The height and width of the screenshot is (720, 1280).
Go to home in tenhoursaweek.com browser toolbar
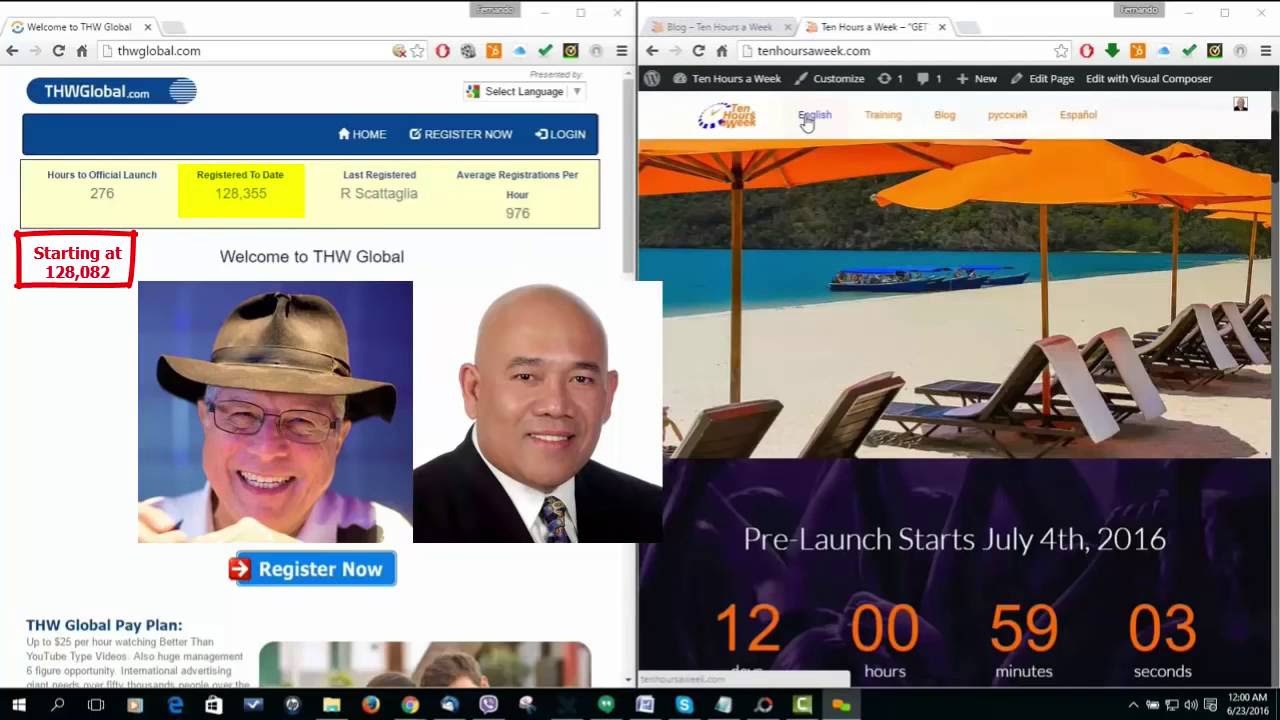[x=722, y=51]
